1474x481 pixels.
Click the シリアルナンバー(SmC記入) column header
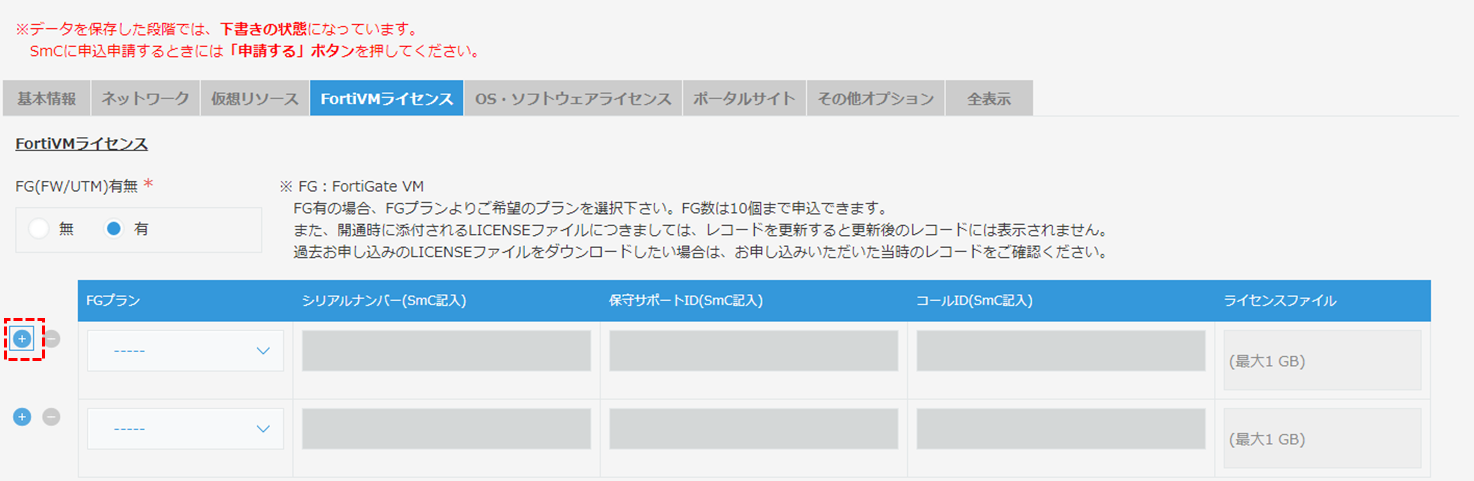click(x=446, y=300)
